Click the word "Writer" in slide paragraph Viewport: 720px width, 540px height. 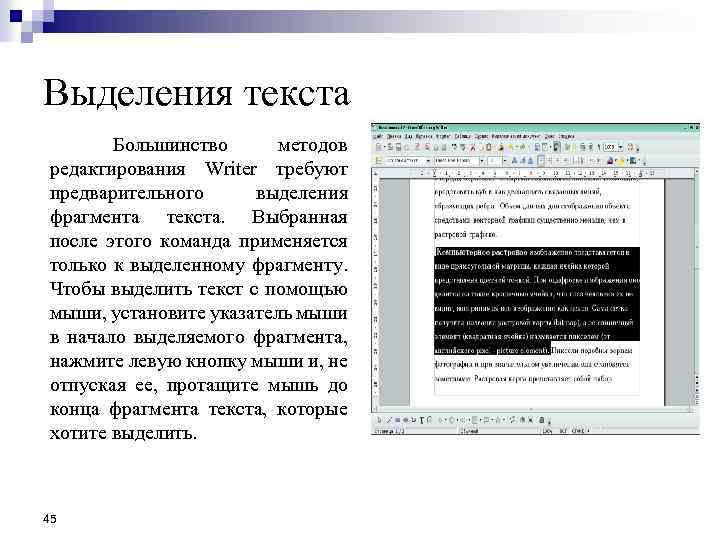pos(231,169)
